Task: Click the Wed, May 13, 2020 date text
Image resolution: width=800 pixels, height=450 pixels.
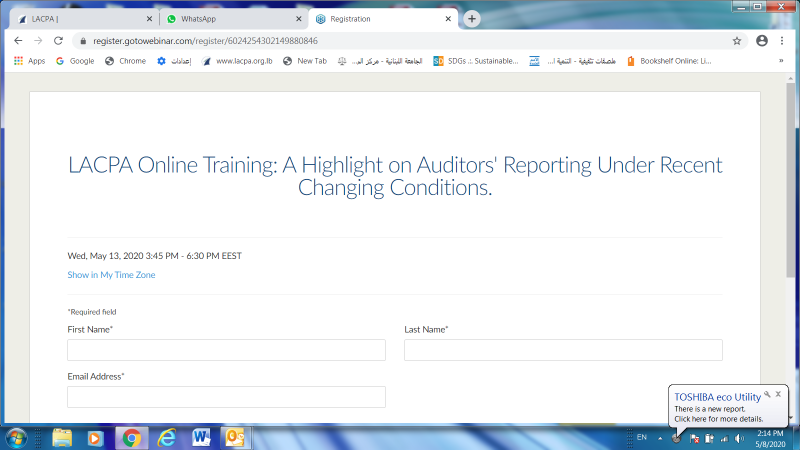Action: [x=155, y=256]
